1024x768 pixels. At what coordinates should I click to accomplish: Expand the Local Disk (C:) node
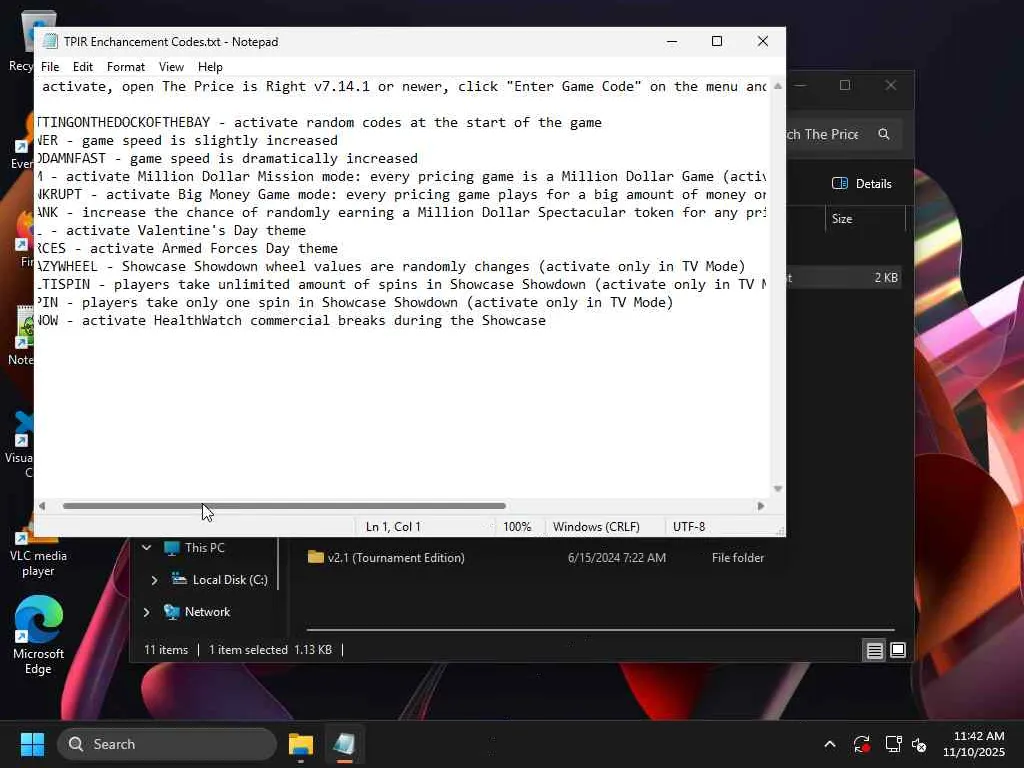pyautogui.click(x=154, y=579)
